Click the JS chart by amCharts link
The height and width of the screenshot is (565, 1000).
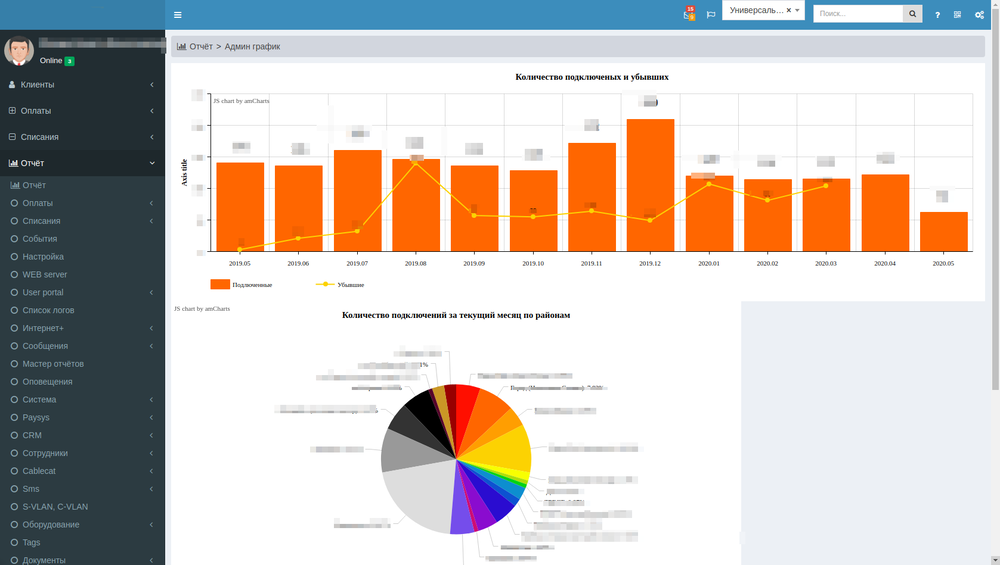click(241, 101)
